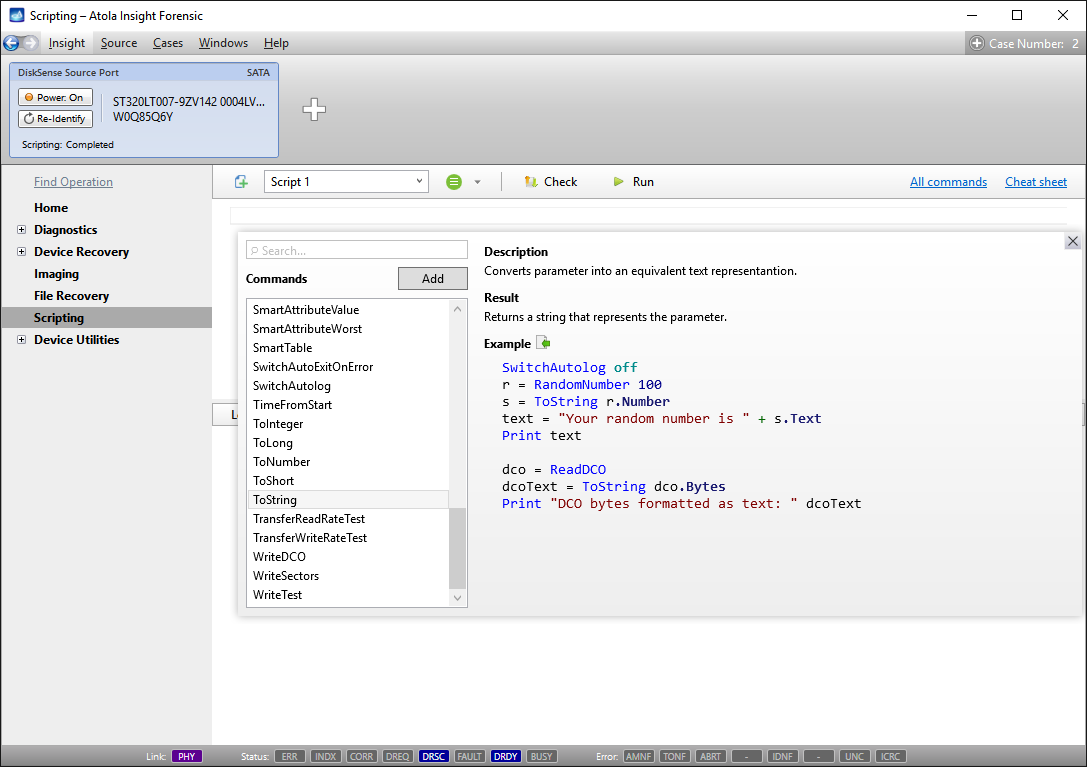Image resolution: width=1087 pixels, height=767 pixels.
Task: Expand the Device Recovery tree node
Action: point(21,252)
